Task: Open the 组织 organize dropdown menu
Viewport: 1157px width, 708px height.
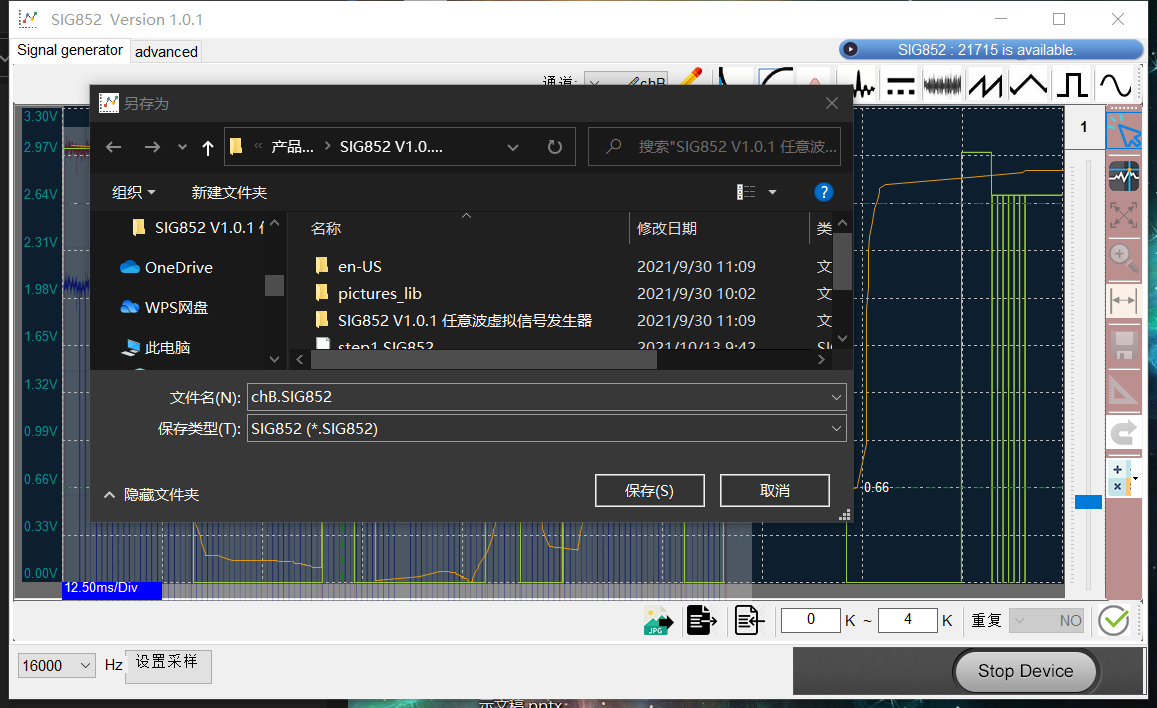Action: (134, 192)
